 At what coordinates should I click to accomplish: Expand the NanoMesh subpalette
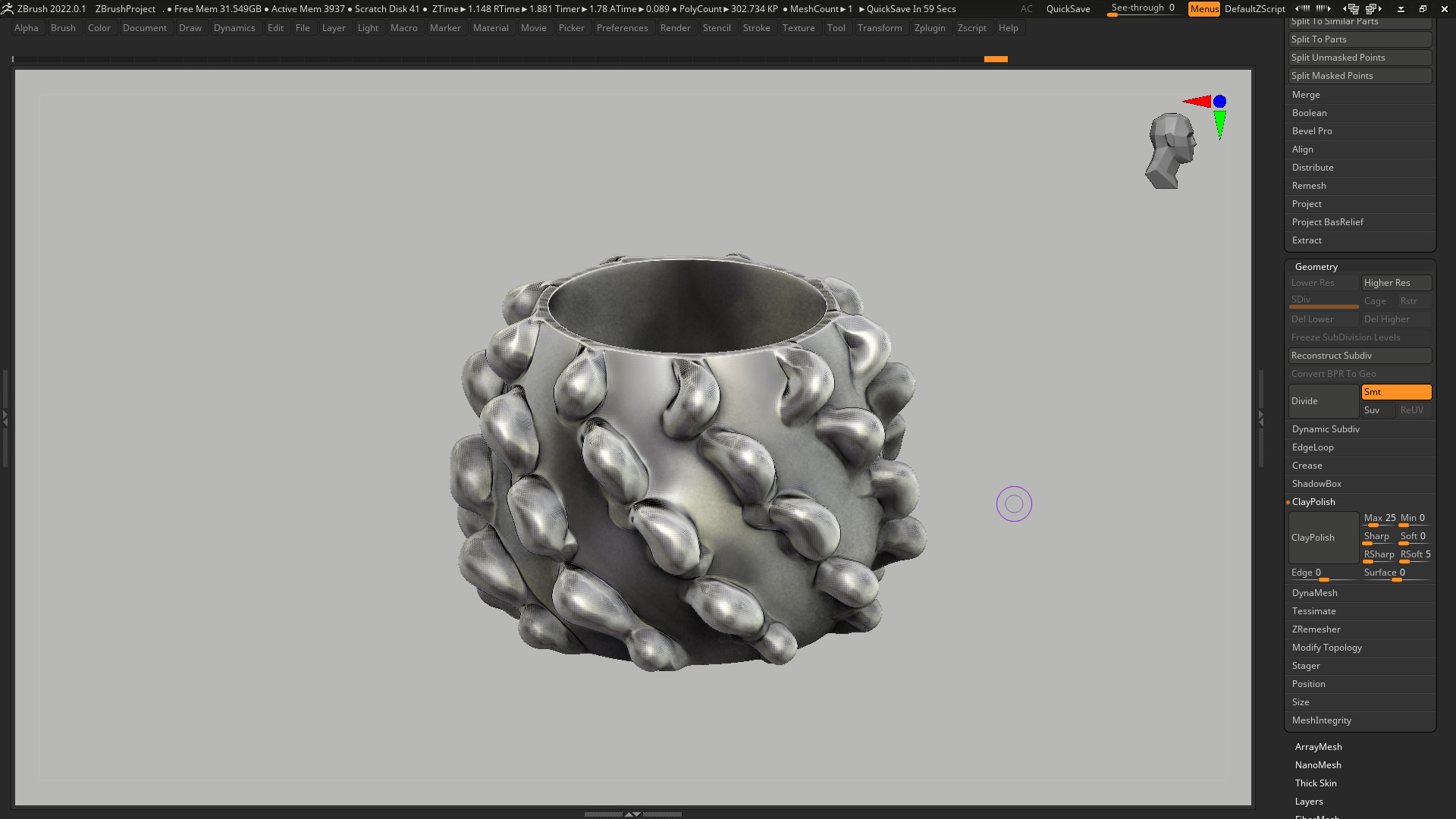(1318, 765)
